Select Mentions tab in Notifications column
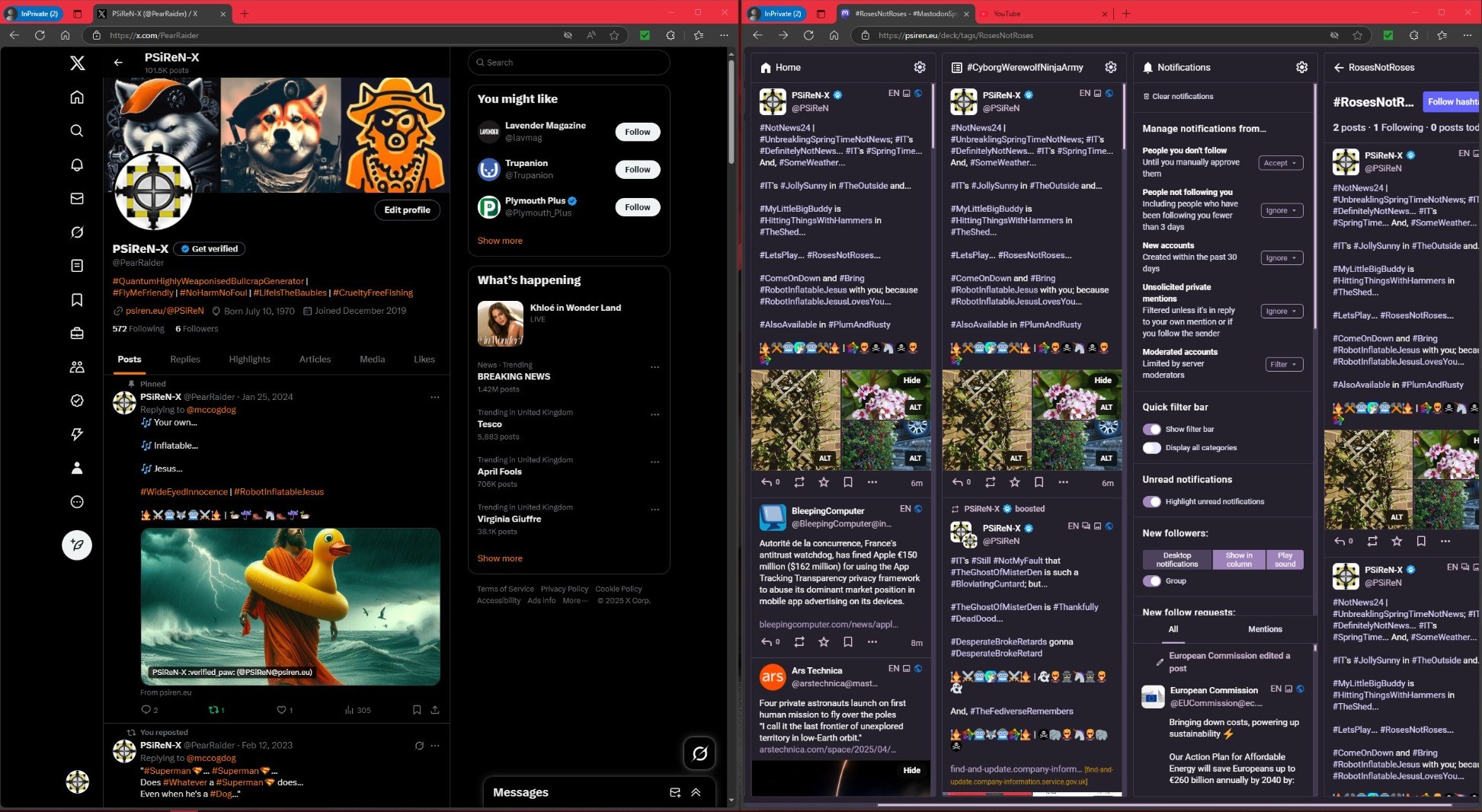The width and height of the screenshot is (1482, 812). (x=1265, y=629)
